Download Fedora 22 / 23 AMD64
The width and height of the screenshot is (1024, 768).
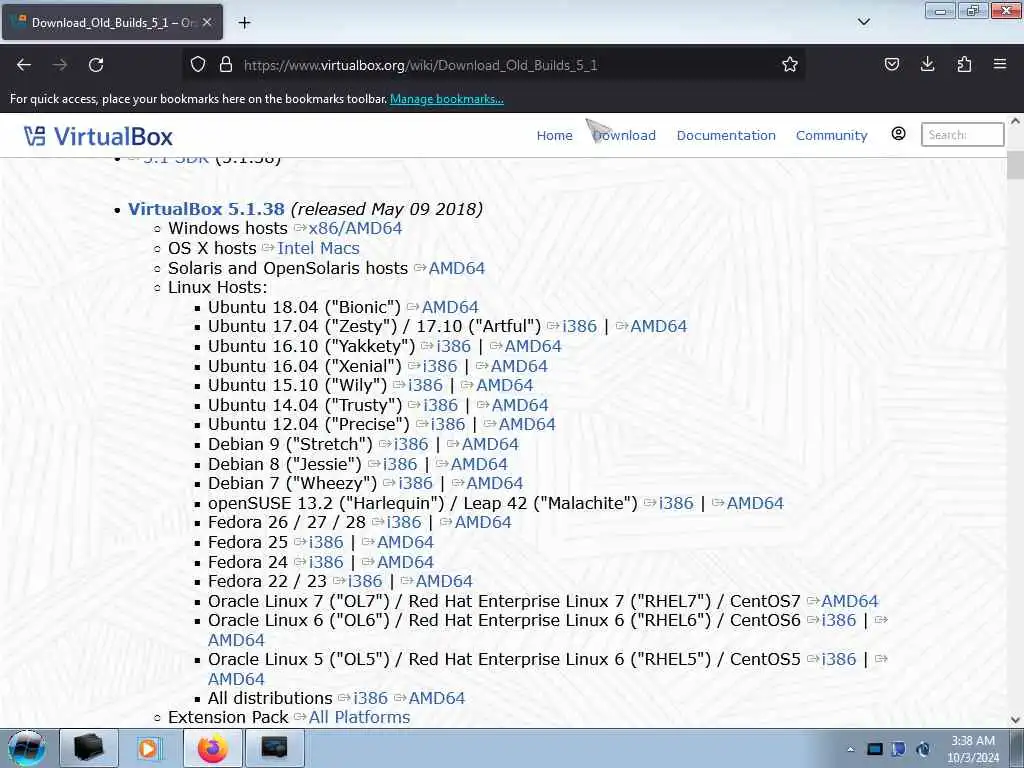pos(444,581)
